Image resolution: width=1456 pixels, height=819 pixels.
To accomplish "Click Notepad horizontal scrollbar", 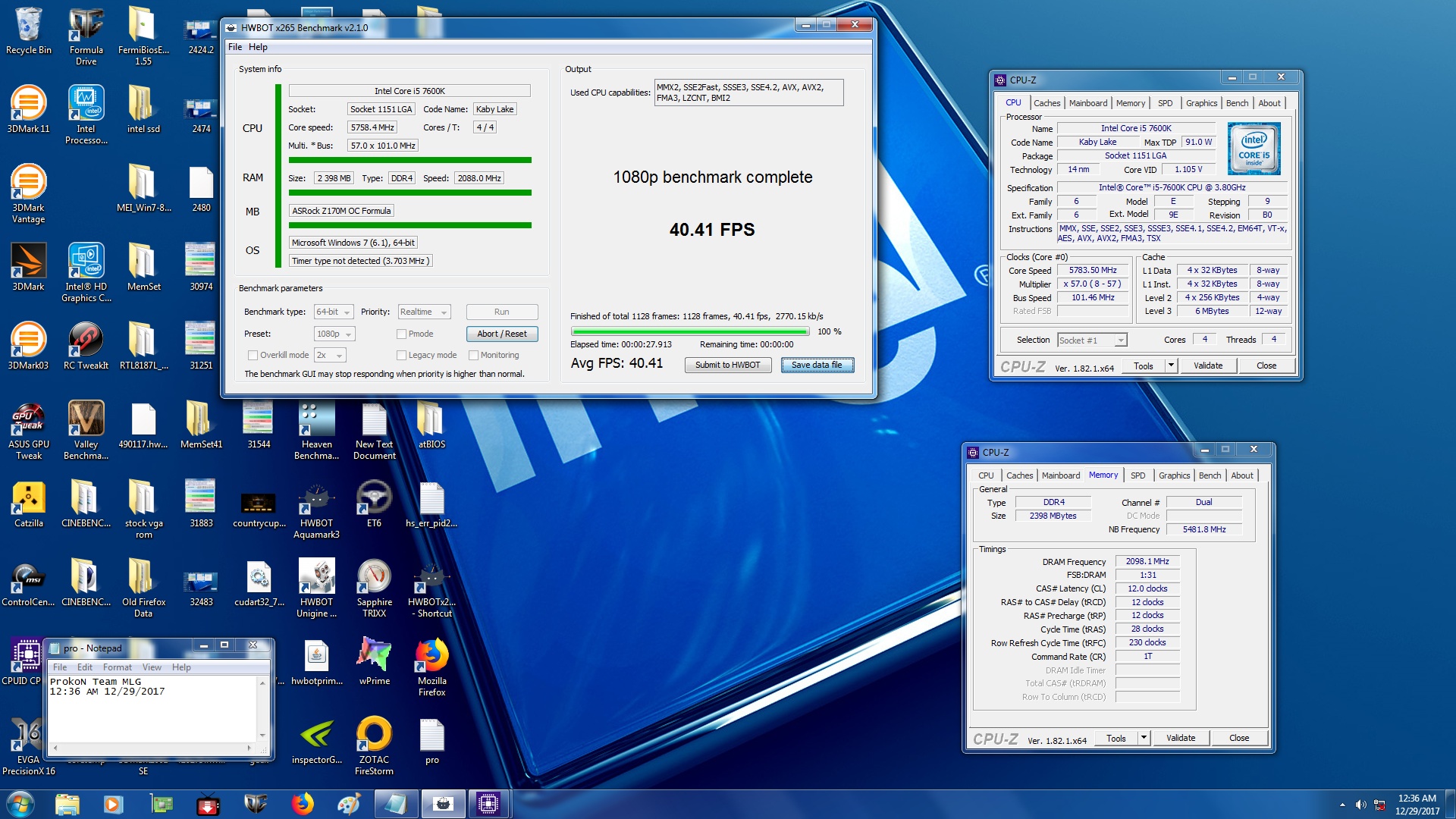I will 152,748.
